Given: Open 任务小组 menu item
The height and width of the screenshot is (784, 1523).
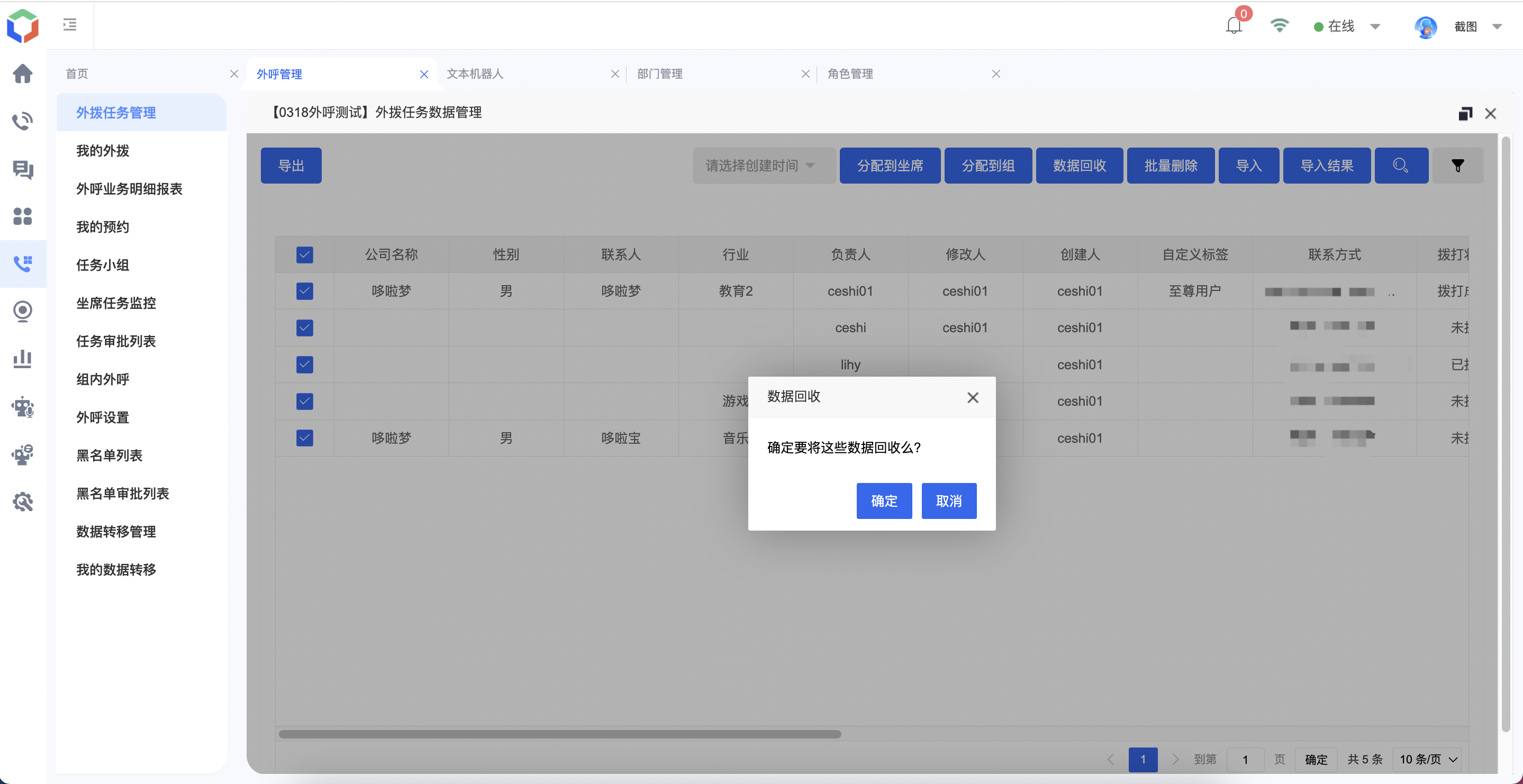Looking at the screenshot, I should (103, 265).
